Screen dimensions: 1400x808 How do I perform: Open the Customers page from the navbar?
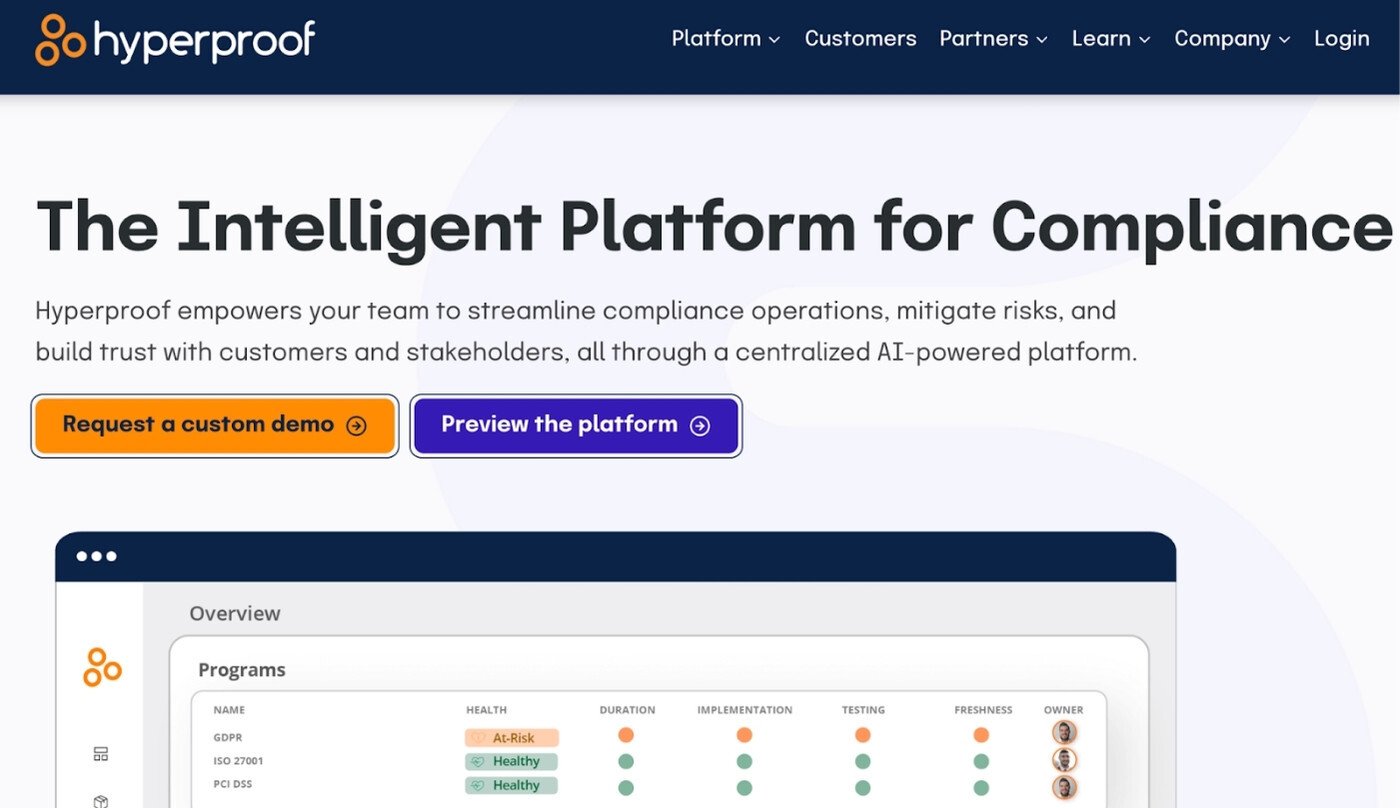pyautogui.click(x=860, y=38)
